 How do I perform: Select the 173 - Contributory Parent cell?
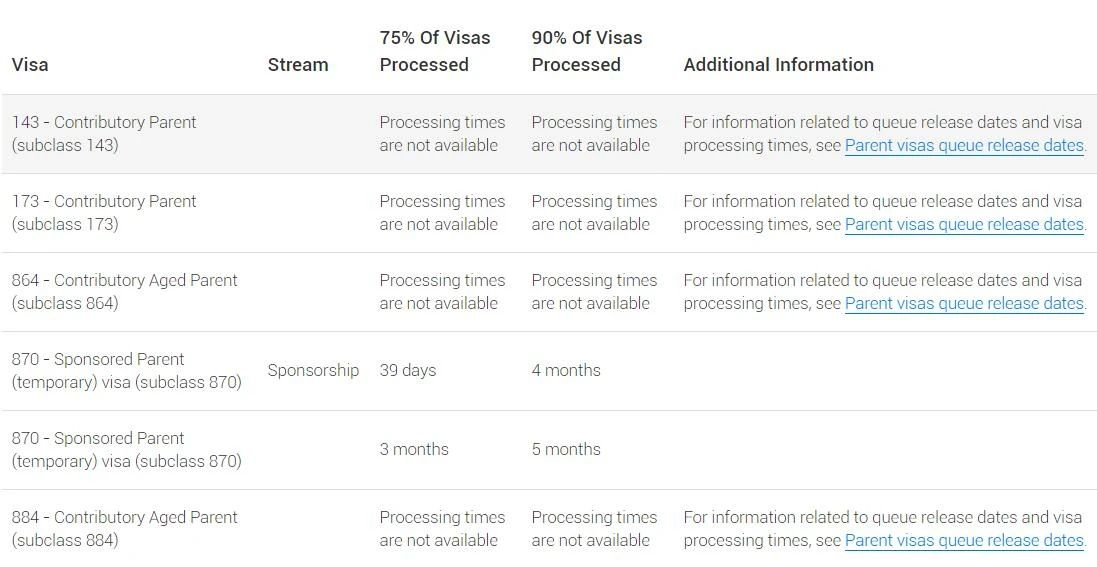pos(104,212)
